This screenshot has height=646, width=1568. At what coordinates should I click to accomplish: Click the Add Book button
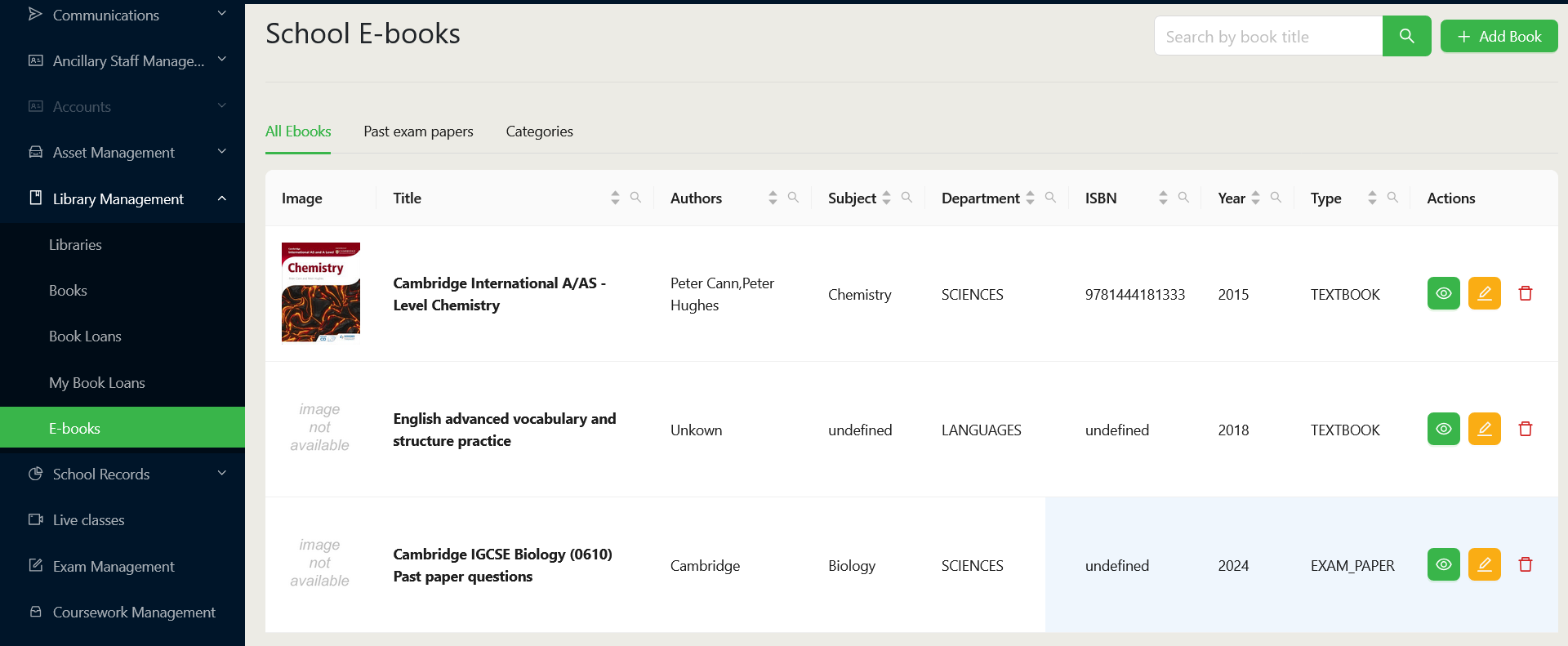[x=1499, y=37]
